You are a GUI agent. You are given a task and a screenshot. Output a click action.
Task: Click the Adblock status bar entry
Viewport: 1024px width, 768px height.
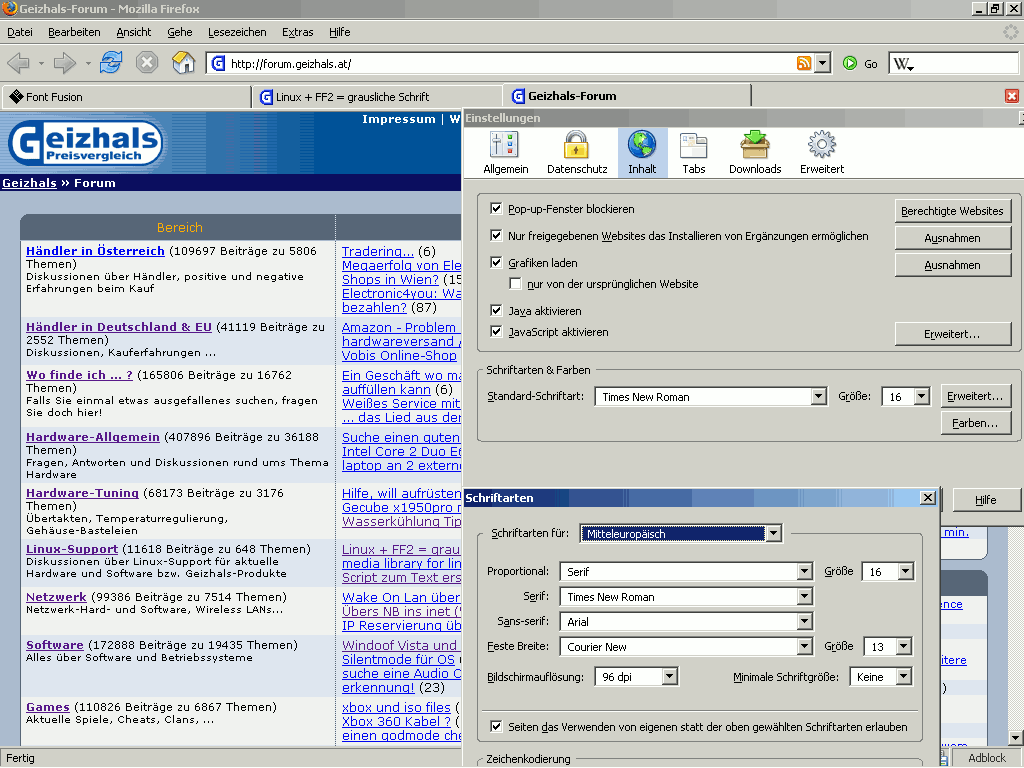tap(987, 758)
